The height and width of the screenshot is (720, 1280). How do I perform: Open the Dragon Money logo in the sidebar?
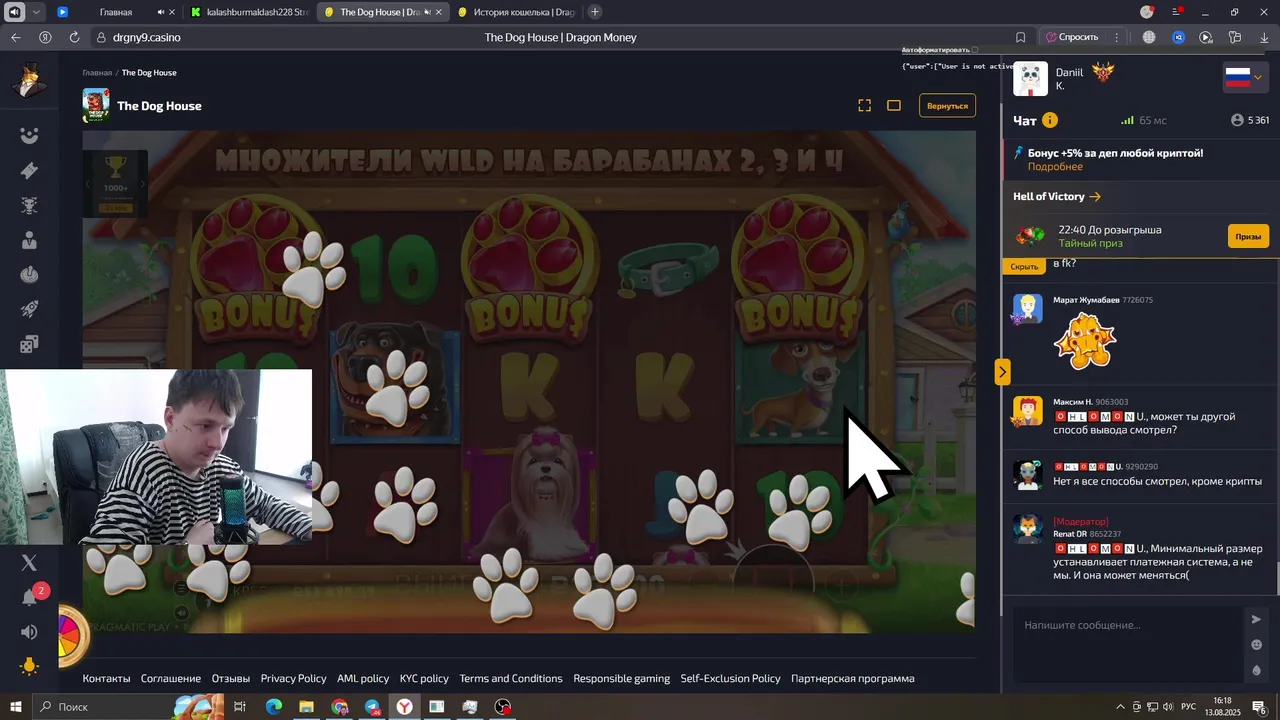29,80
